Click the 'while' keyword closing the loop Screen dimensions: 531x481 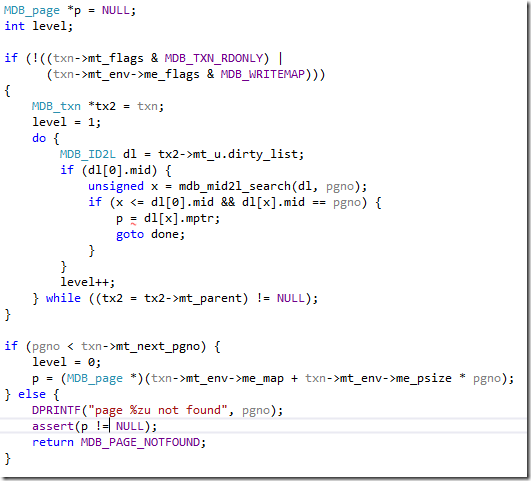point(63,298)
